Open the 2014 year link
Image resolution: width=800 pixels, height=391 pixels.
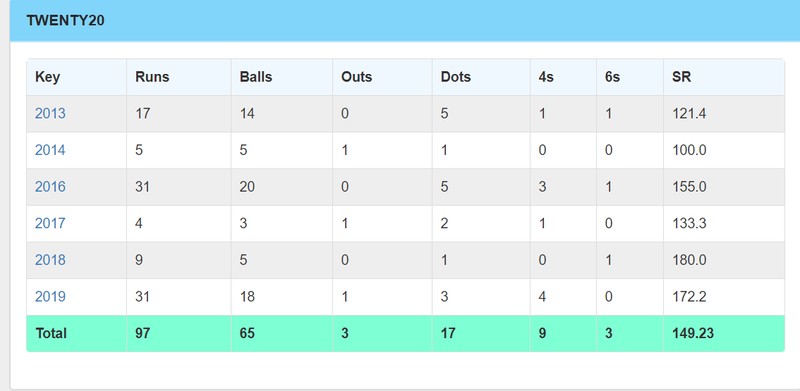point(50,150)
